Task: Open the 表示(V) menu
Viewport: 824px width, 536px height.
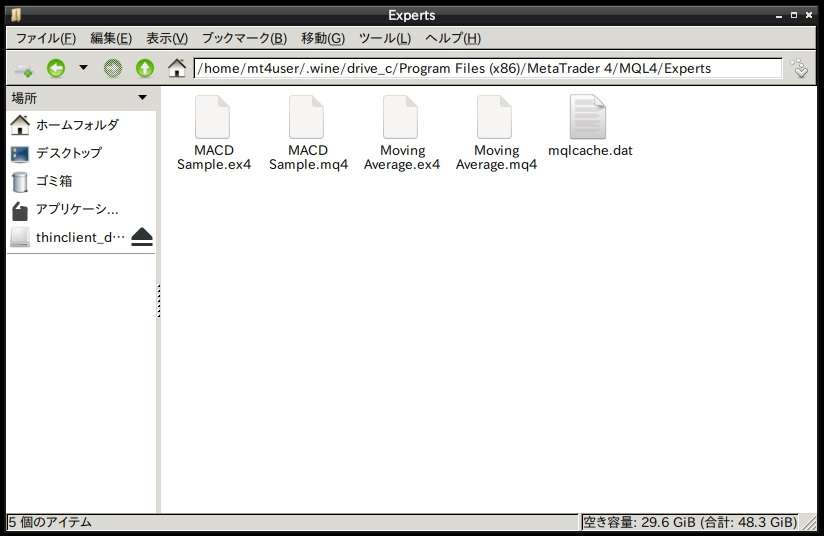Action: pos(167,38)
